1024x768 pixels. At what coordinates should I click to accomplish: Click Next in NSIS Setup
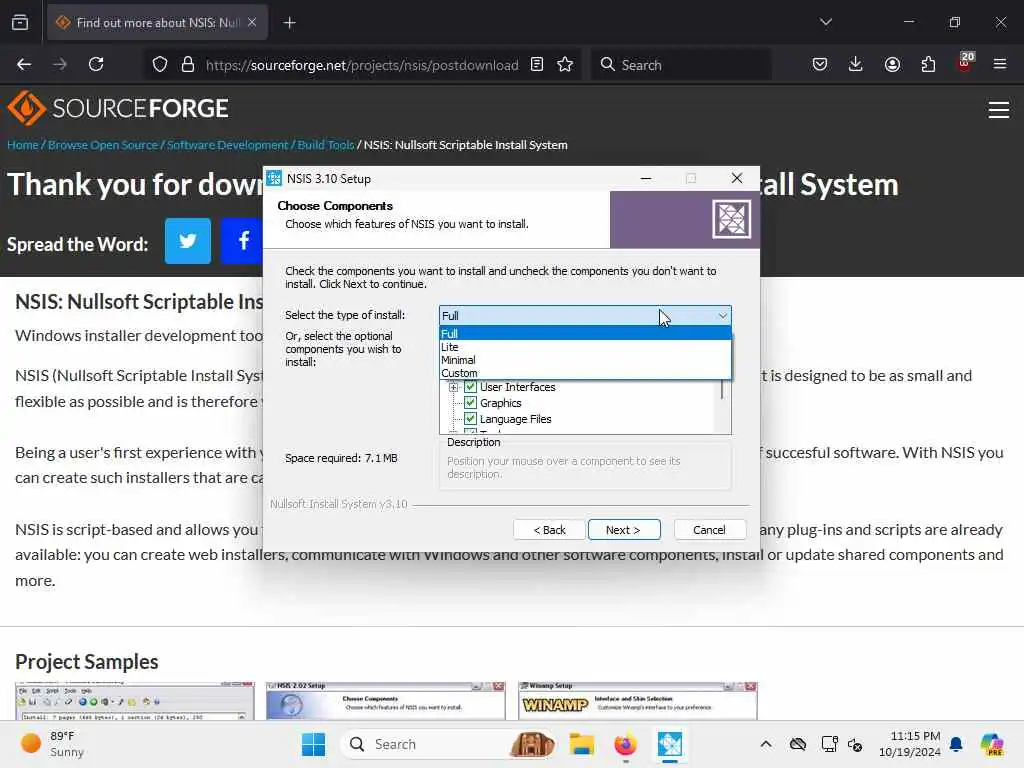click(624, 530)
